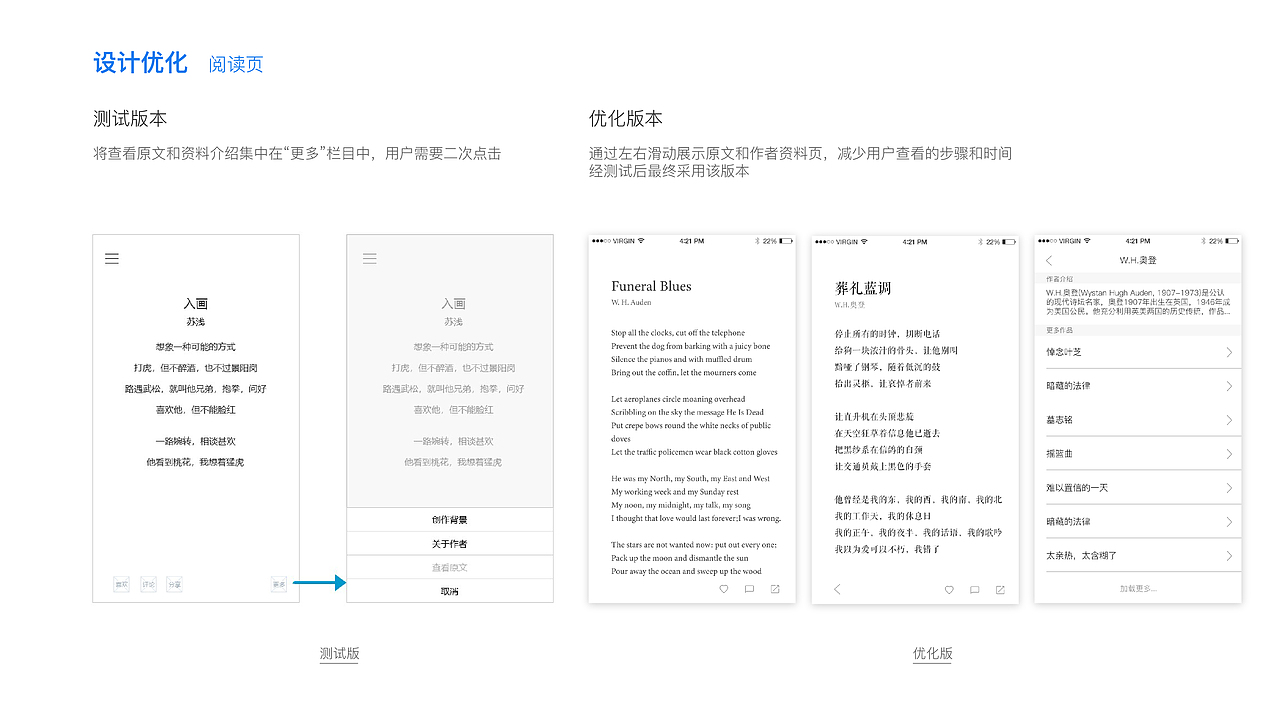This screenshot has height=716, width=1280.
Task: Click the 评论 comment icon on the 入画 mockup
Action: 148,584
